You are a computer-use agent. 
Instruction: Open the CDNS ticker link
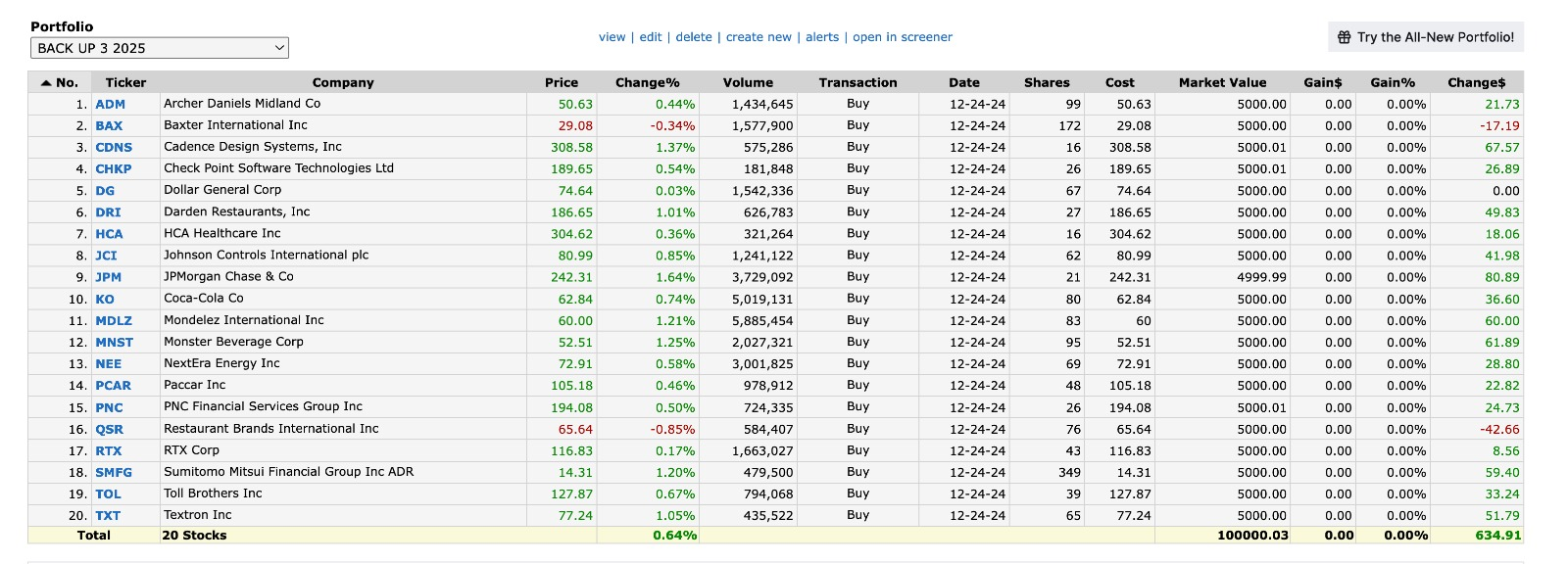click(x=114, y=148)
